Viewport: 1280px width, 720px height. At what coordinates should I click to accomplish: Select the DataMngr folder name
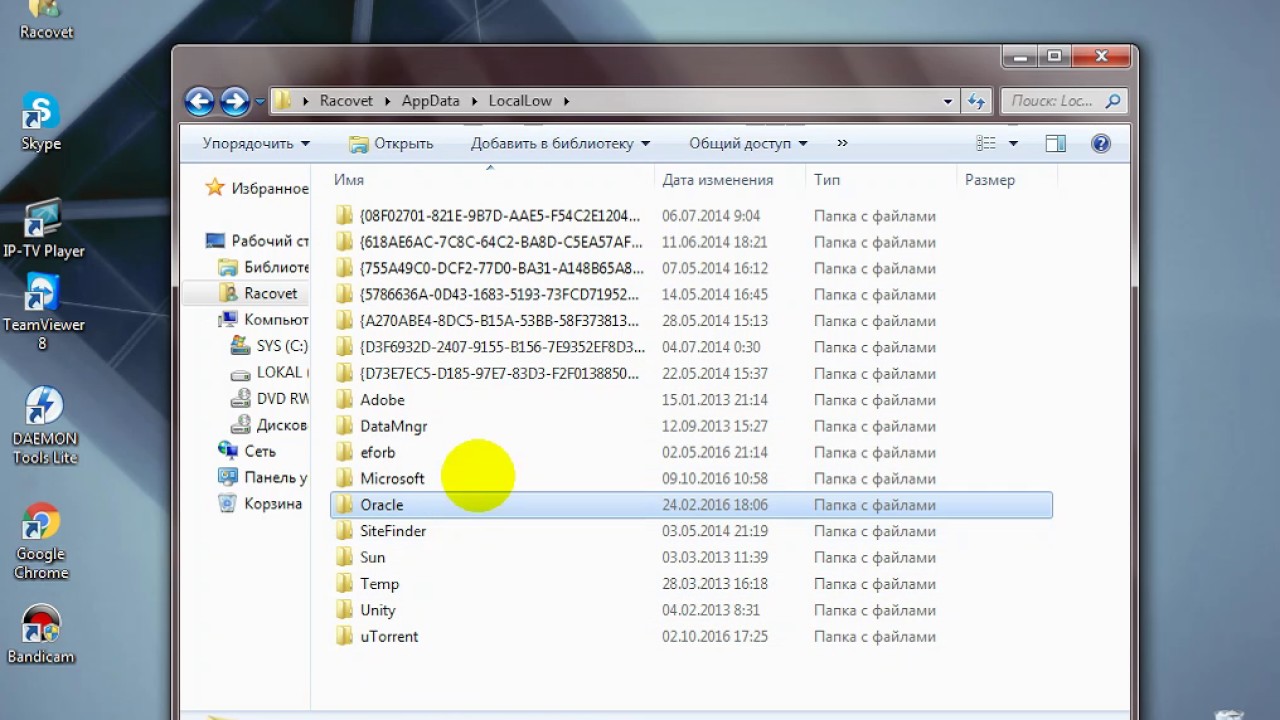393,426
